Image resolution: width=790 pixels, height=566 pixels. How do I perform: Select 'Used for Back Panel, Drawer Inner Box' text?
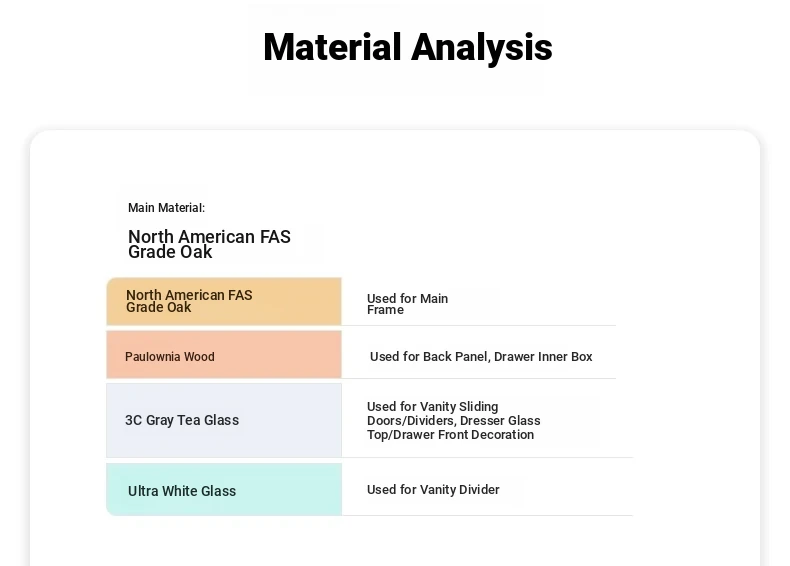pos(481,356)
